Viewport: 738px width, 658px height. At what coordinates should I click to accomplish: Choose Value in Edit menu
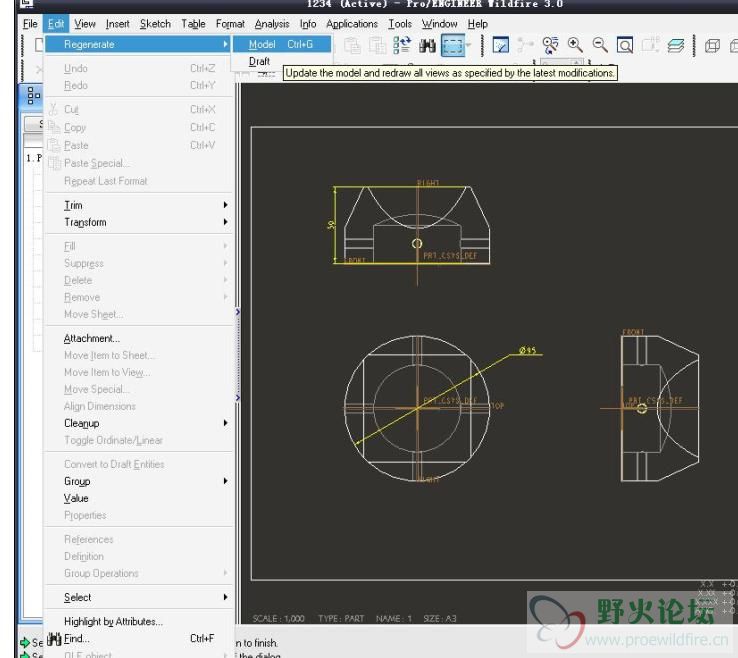(139, 498)
